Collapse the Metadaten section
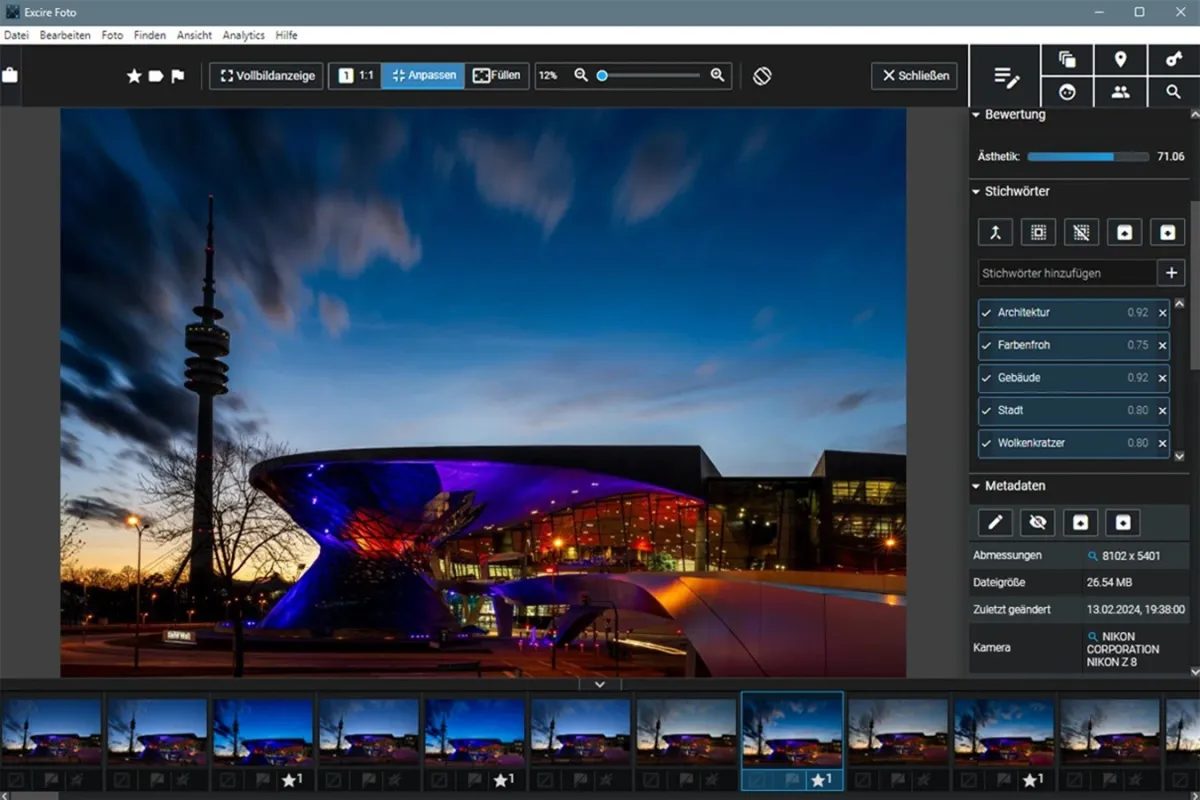The image size is (1200, 800). click(x=976, y=486)
